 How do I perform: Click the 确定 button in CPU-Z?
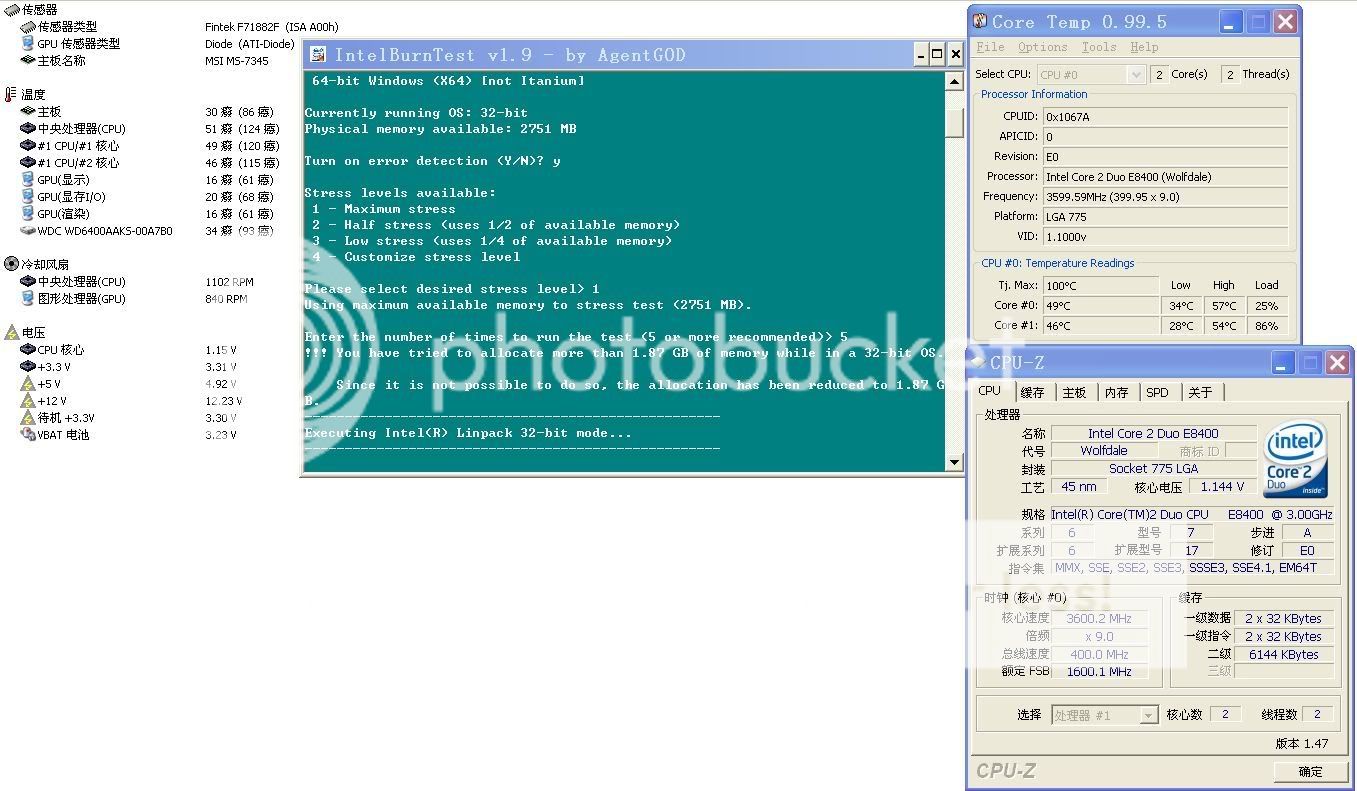click(x=1310, y=771)
